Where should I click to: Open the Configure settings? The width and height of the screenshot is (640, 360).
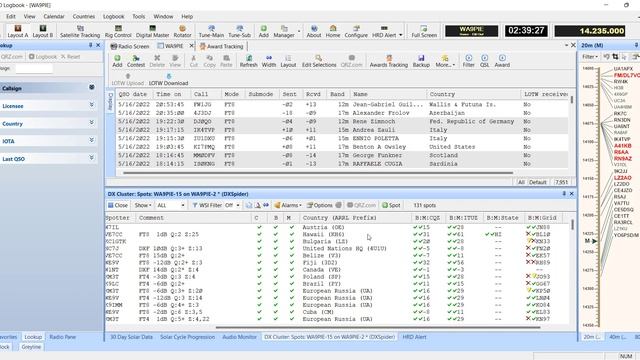(x=356, y=31)
